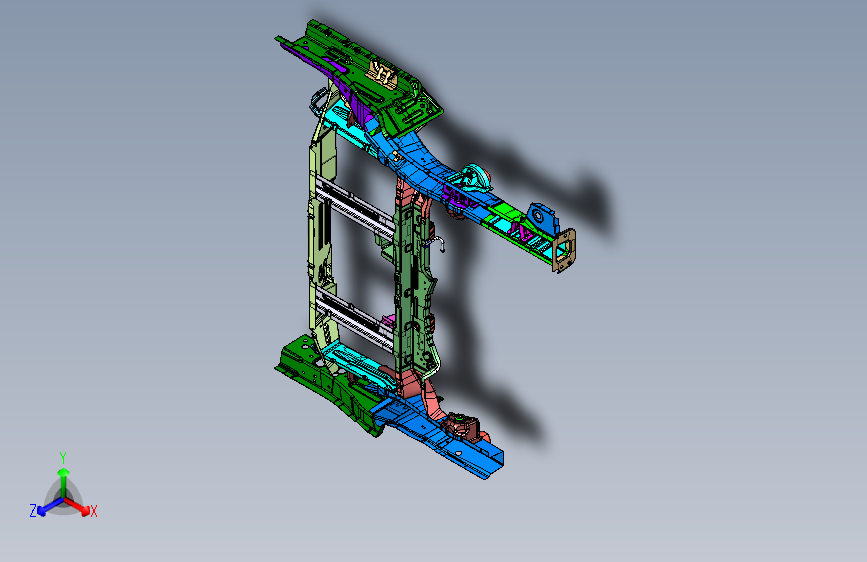Click the red X axis arrow on triad
This screenshot has height=562, width=867.
(x=78, y=506)
